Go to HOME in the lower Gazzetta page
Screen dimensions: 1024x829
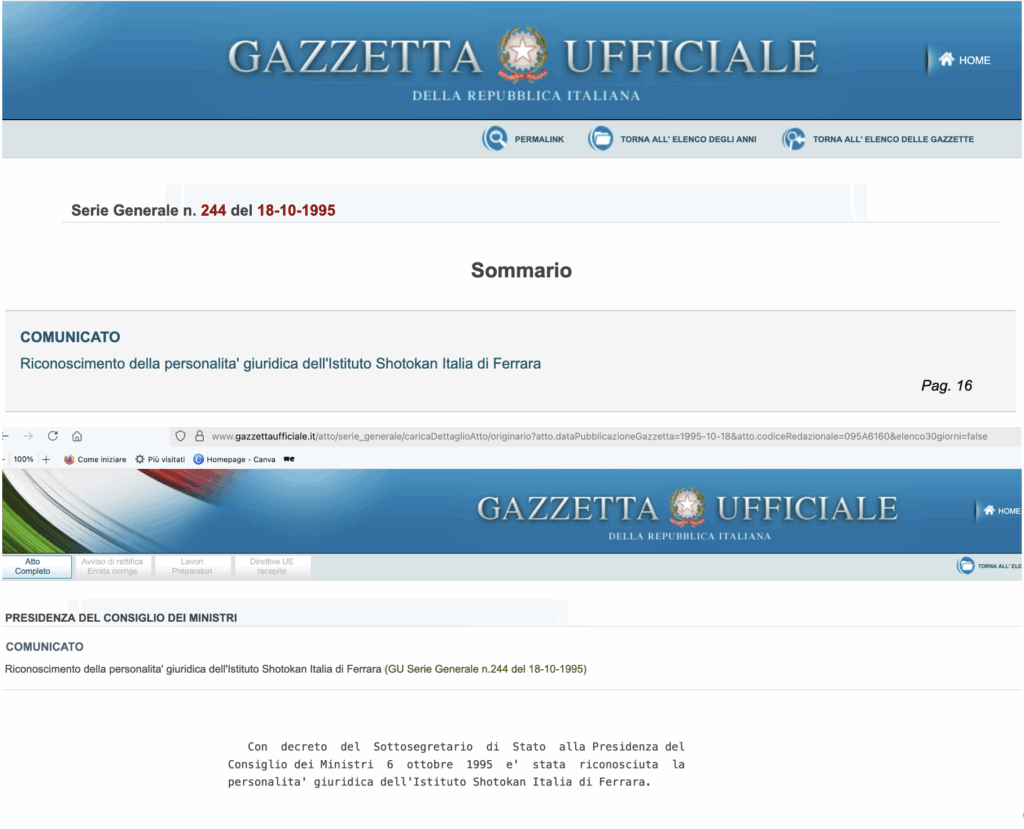pos(1002,511)
